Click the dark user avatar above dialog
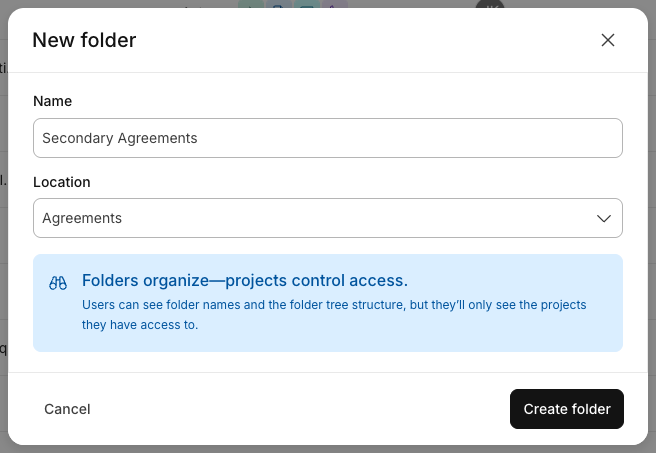Screen dimensions: 656x453 (490, 4)
